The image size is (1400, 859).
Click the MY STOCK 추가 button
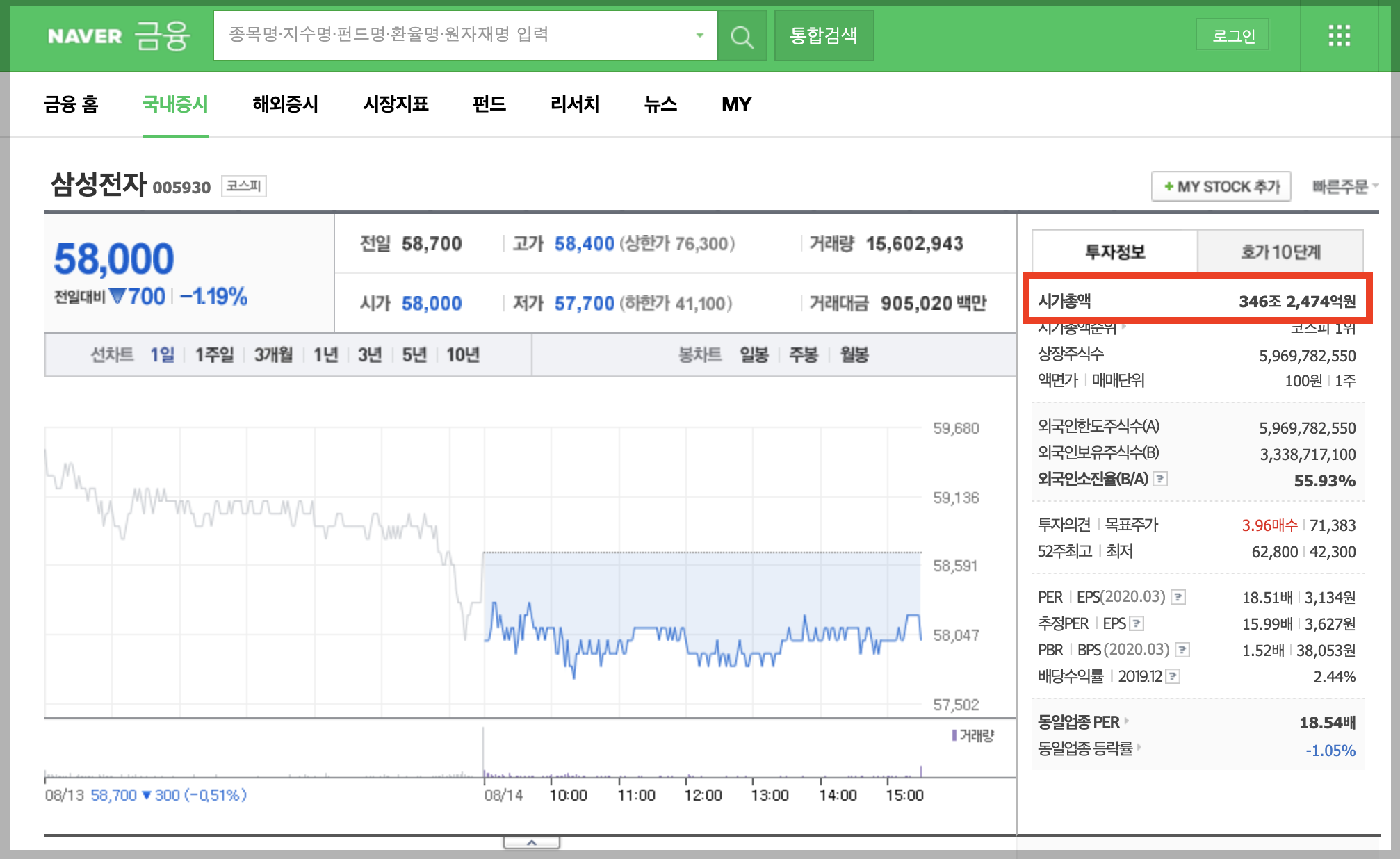pyautogui.click(x=1221, y=186)
